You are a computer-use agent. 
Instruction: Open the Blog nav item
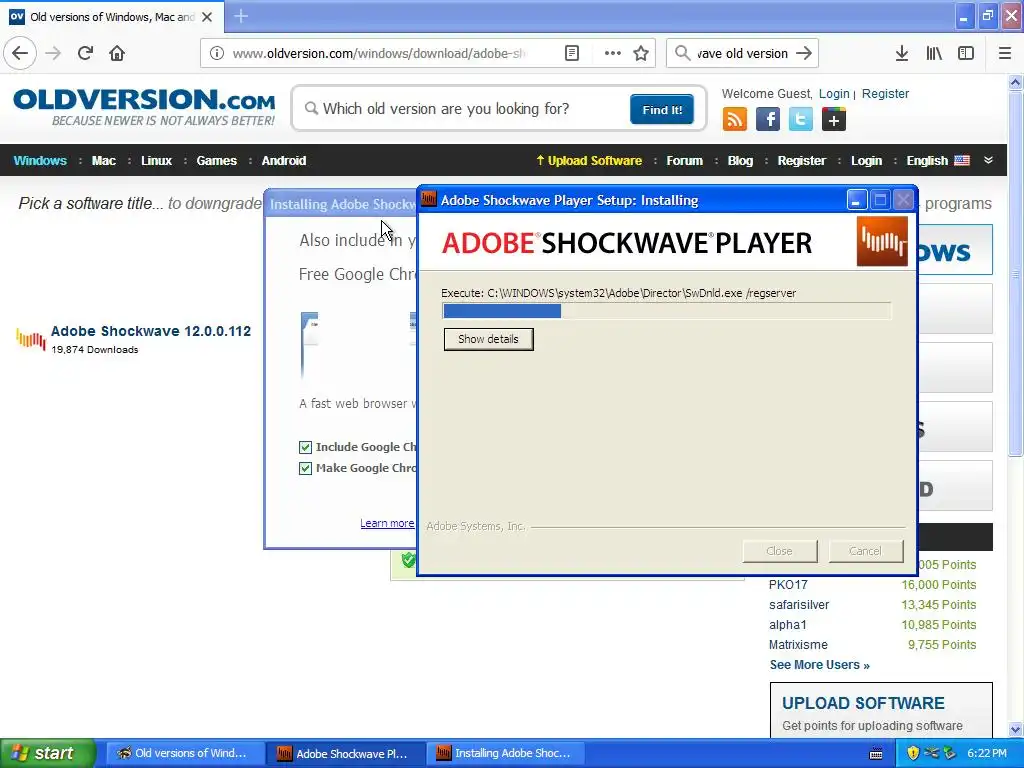[x=740, y=161]
